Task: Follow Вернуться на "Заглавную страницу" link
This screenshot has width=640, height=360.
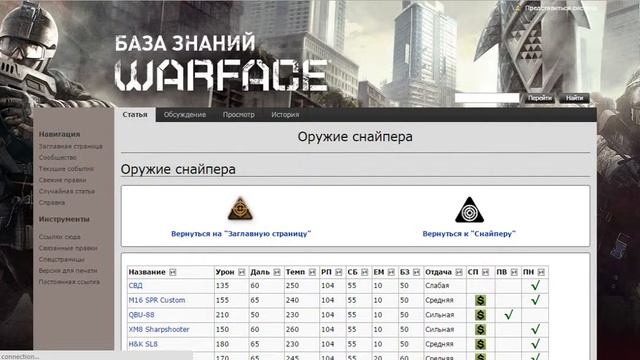Action: coord(241,234)
